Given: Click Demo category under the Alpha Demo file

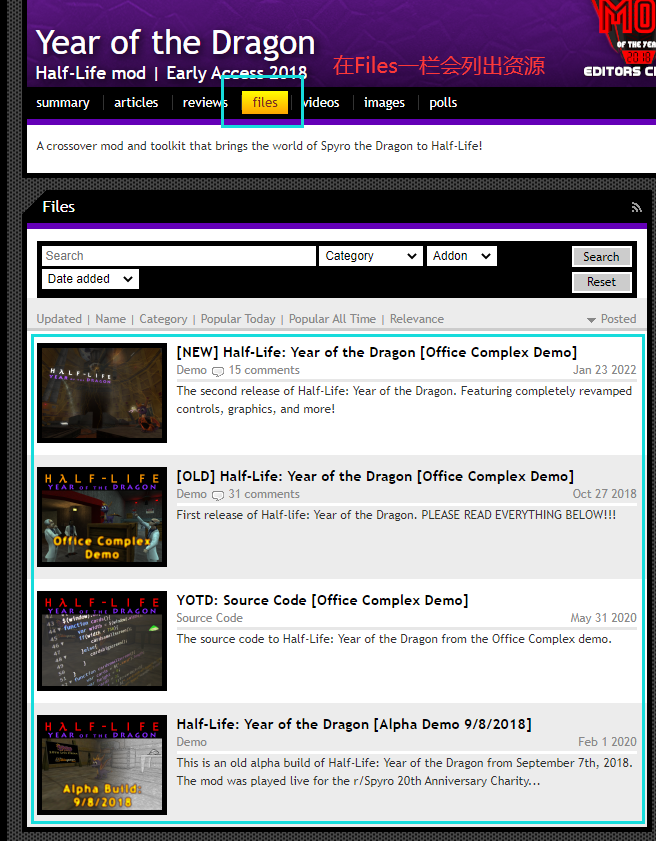Looking at the screenshot, I should click(x=191, y=742).
